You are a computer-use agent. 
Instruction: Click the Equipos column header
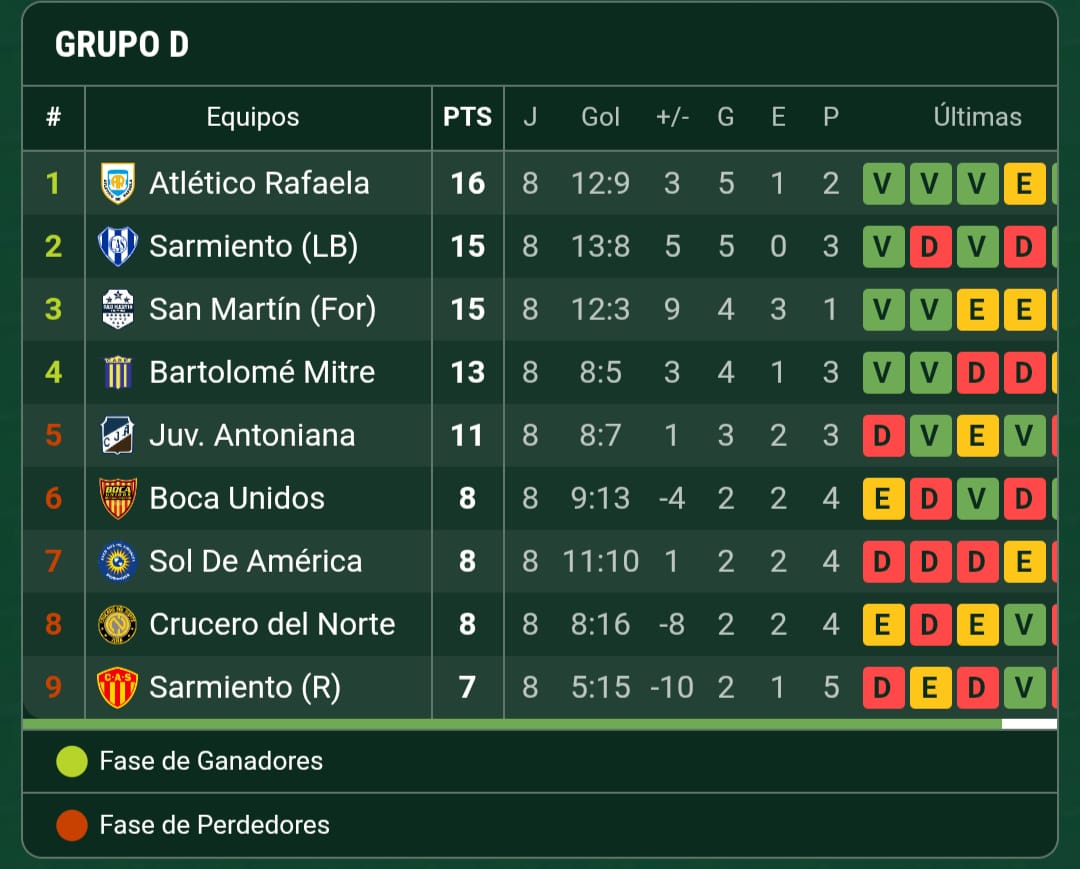click(x=252, y=117)
